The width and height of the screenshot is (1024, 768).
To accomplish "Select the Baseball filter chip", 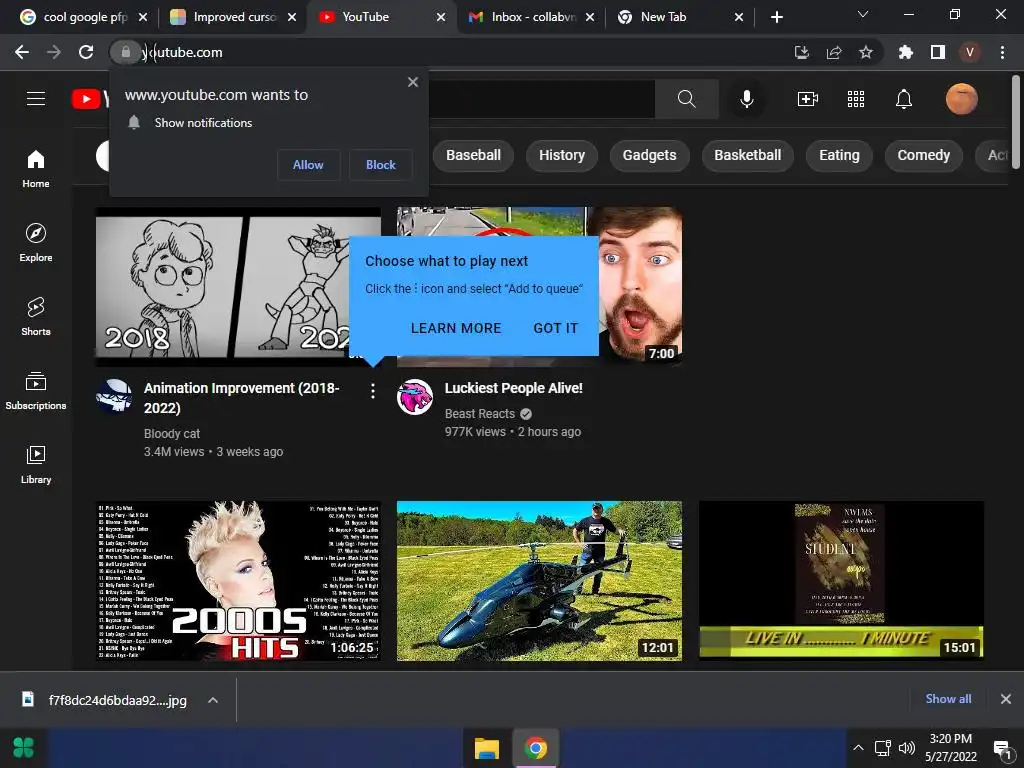I will pos(473,155).
